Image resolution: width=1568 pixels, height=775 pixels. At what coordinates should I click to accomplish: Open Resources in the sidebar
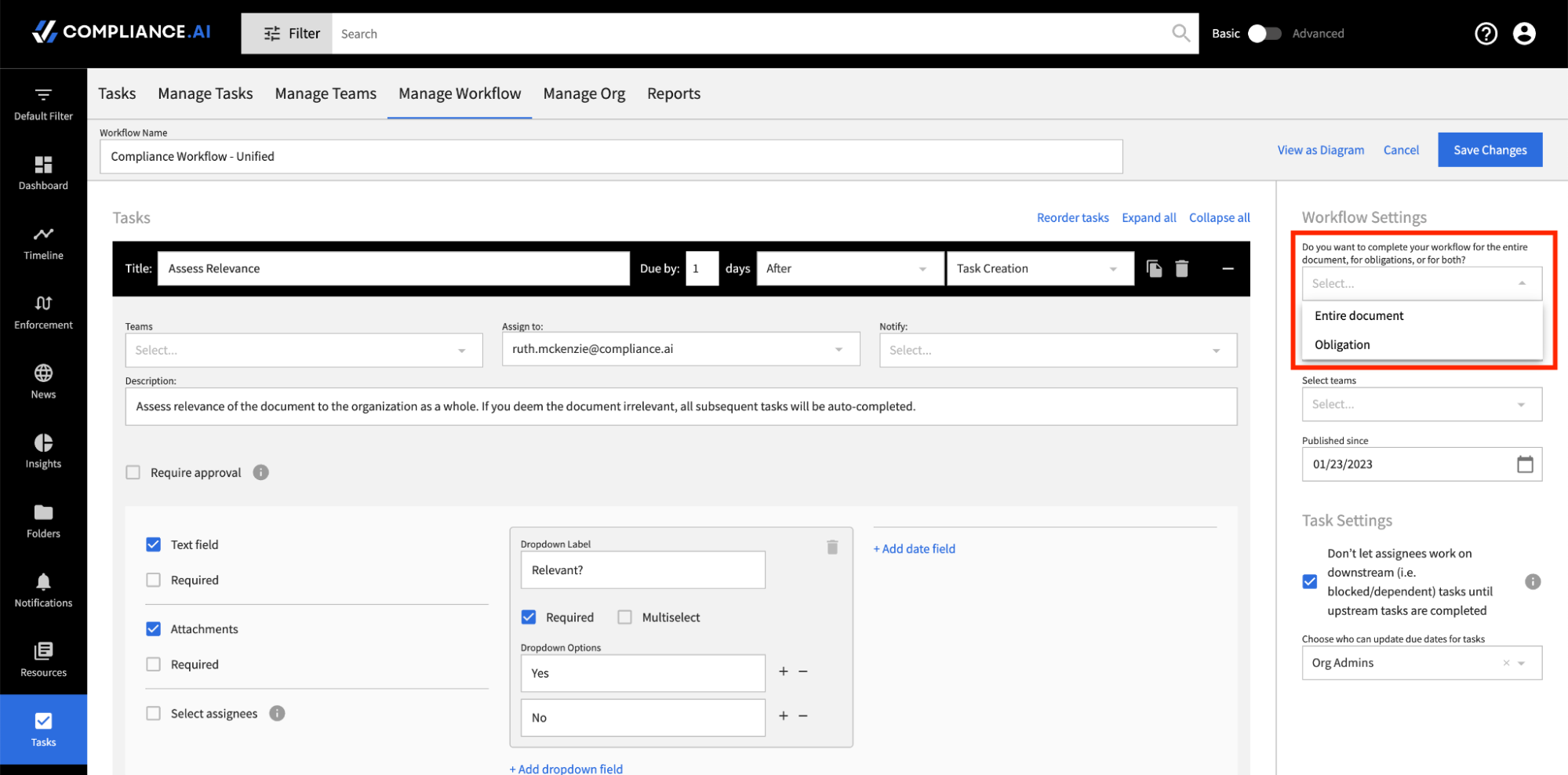43,660
